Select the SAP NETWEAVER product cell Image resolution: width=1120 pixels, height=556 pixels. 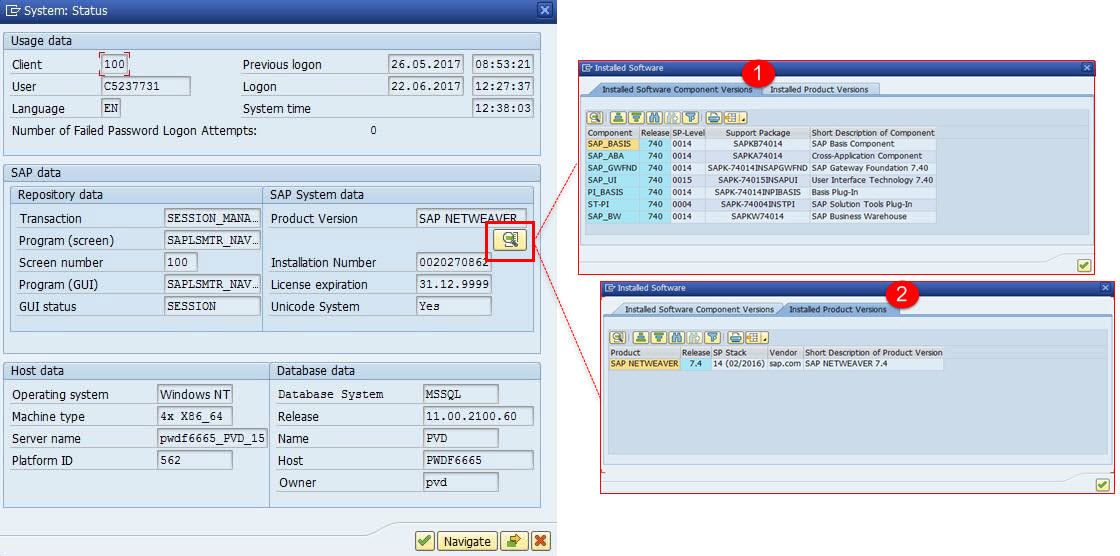click(x=644, y=364)
